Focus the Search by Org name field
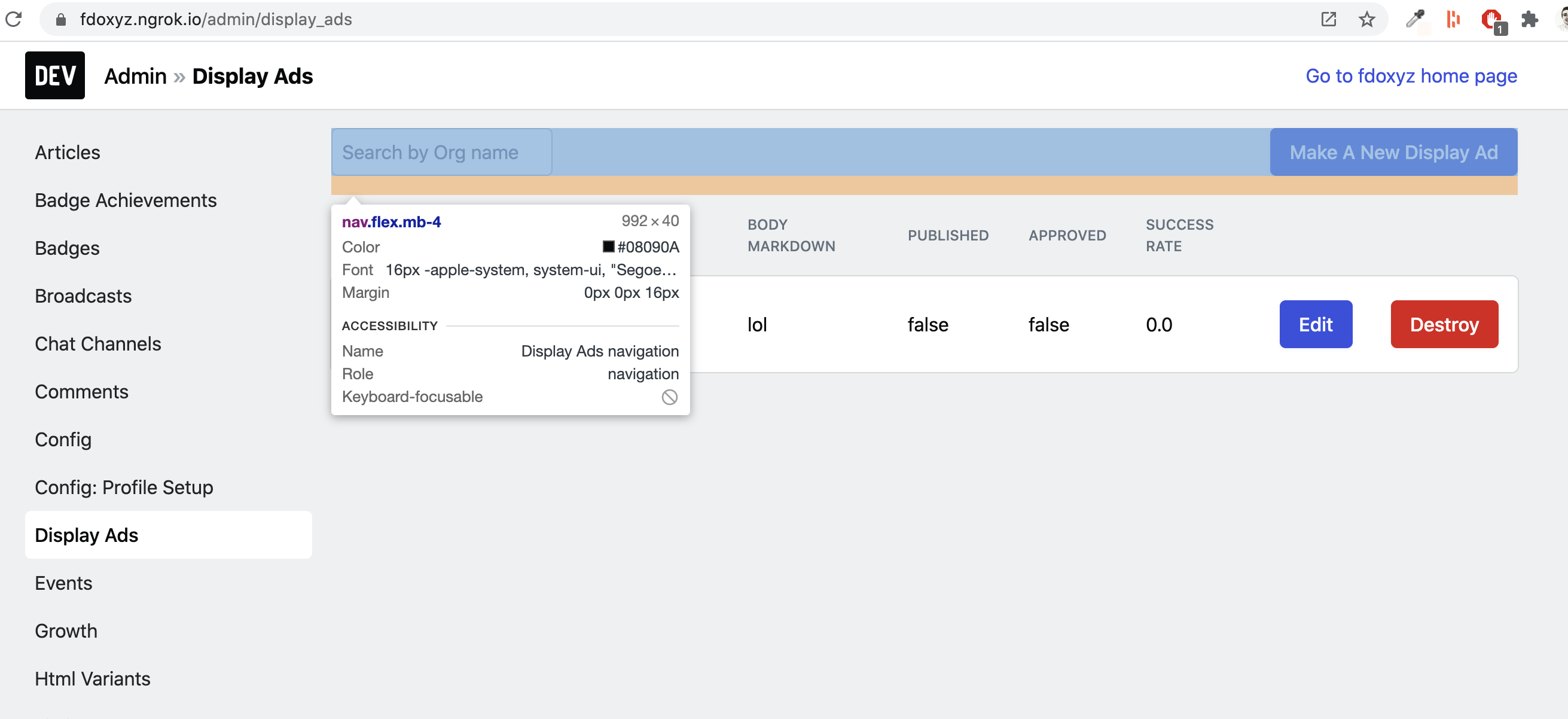The image size is (1568, 719). click(441, 152)
